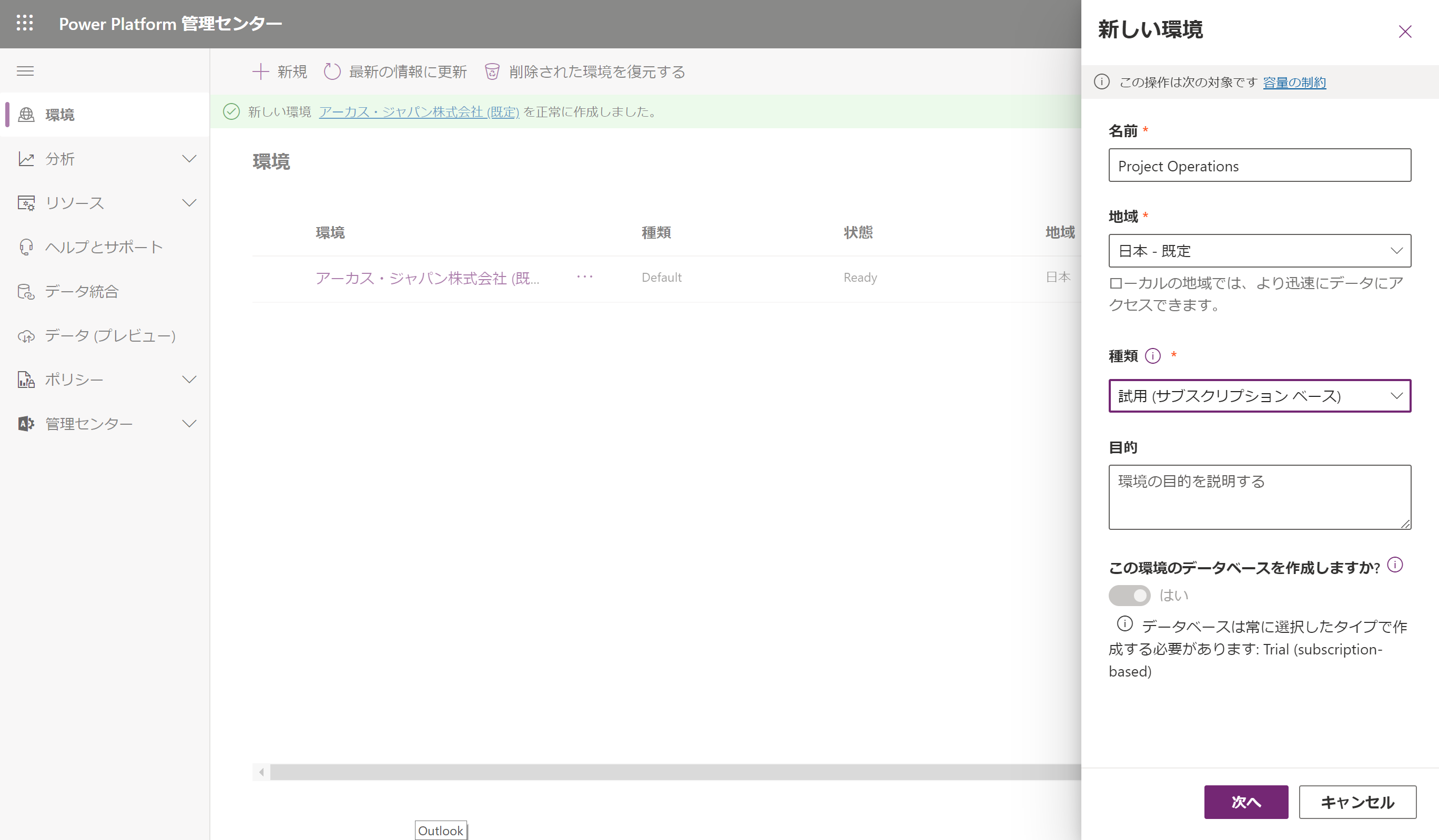
Task: Click the Default type cell
Action: pos(661,278)
